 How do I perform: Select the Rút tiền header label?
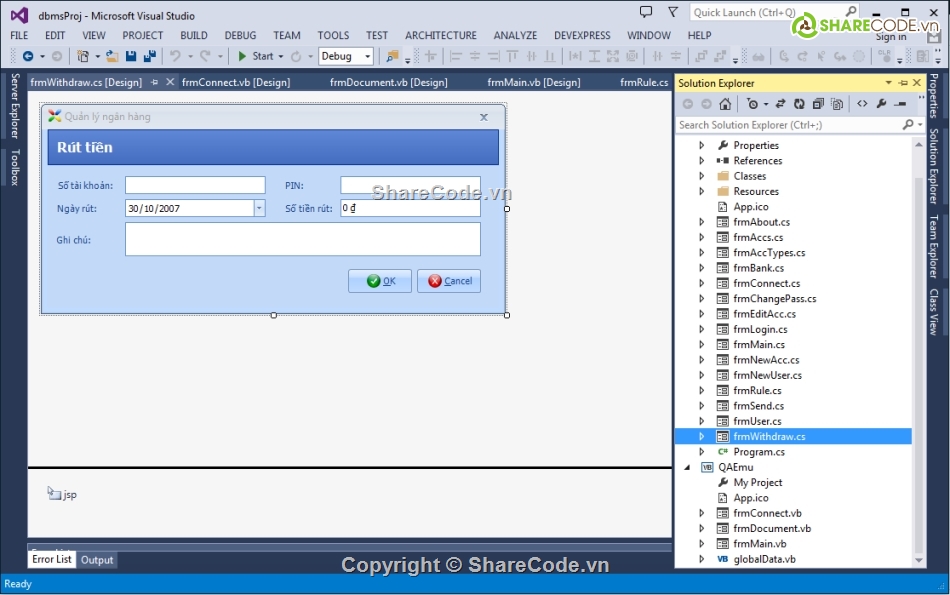(x=85, y=147)
